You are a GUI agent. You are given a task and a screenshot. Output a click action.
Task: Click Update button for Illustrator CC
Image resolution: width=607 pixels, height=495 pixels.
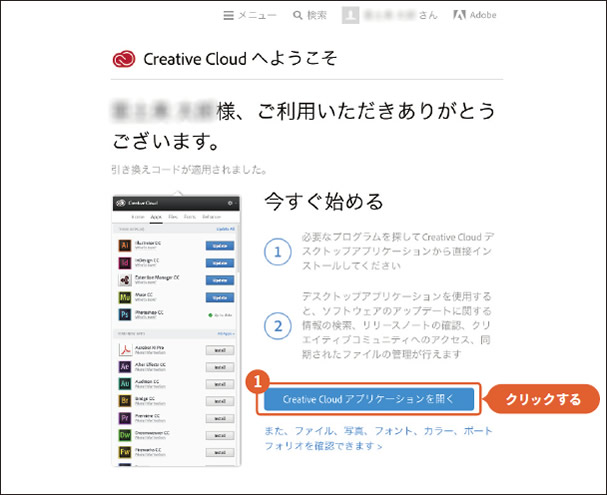point(219,246)
